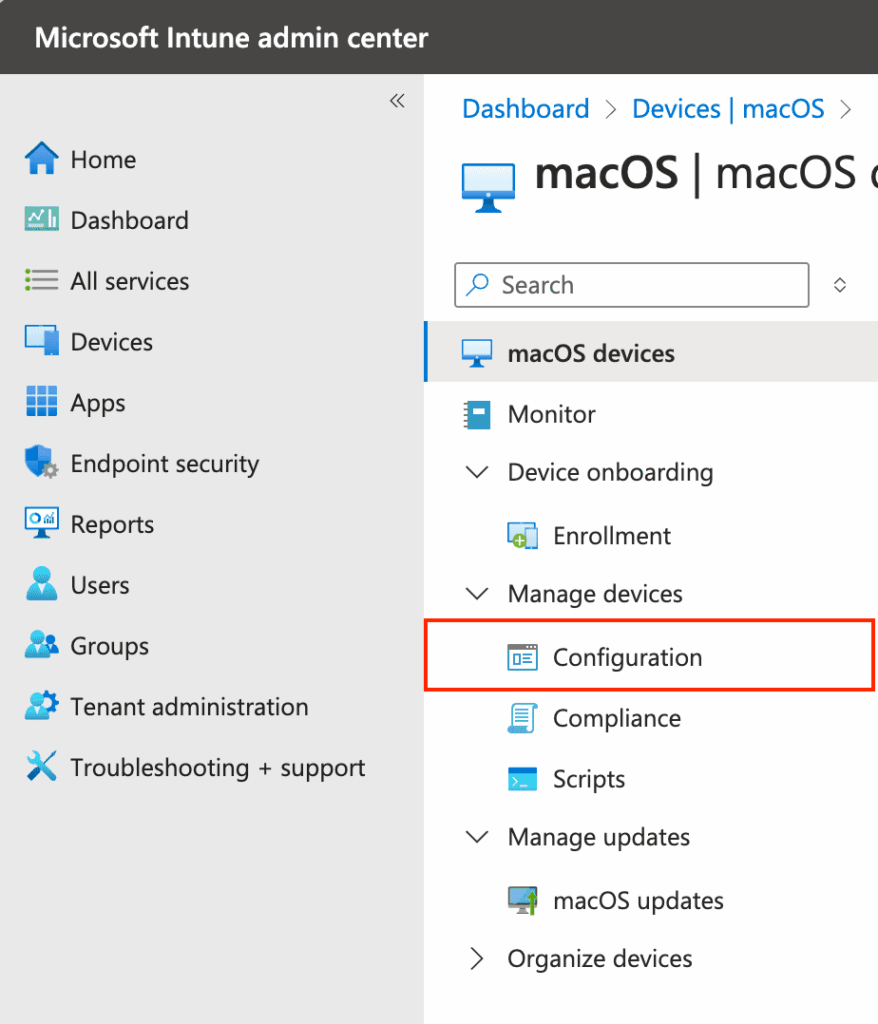The image size is (878, 1024).
Task: Expand the Organize devices section
Action: 478,959
